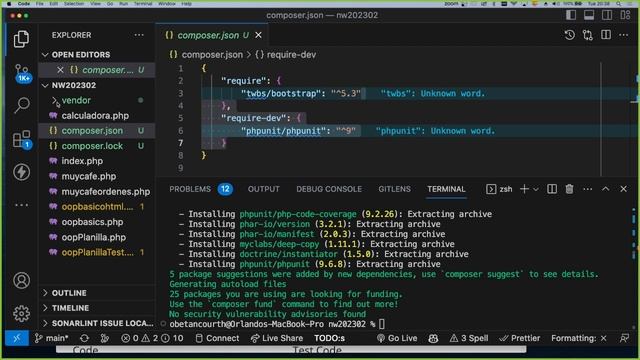This screenshot has width=640, height=360.
Task: Toggle the bottom panel layout icon
Action: coord(589,15)
